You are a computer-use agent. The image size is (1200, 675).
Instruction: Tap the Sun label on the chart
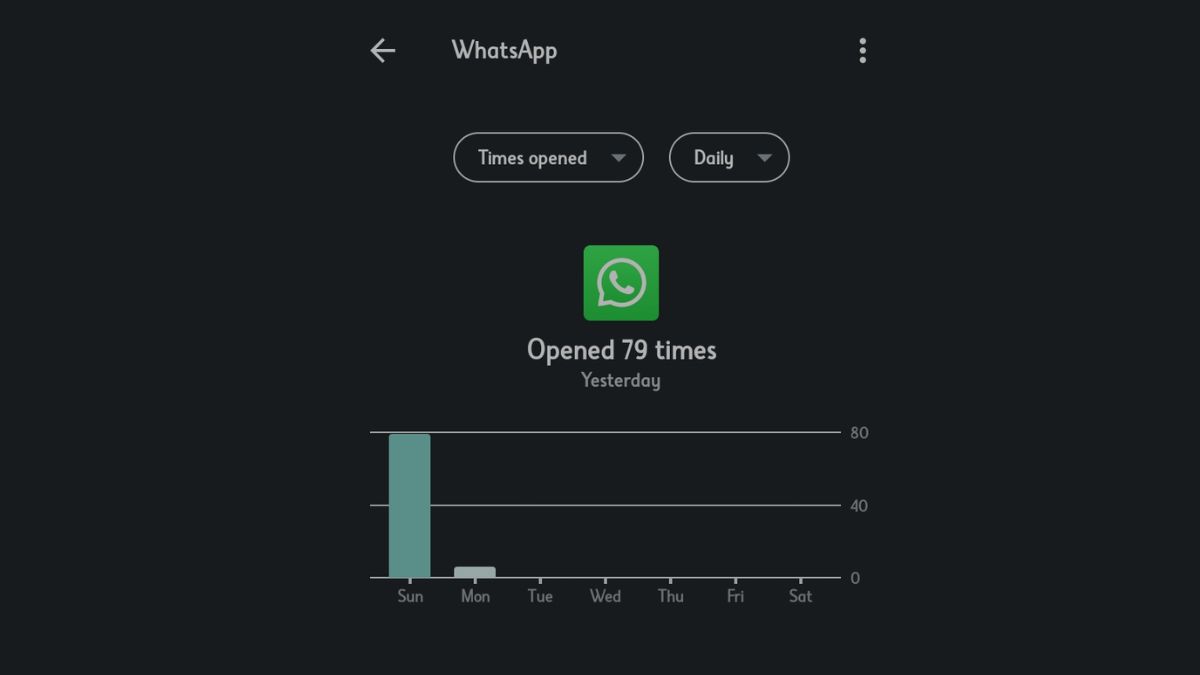point(410,596)
